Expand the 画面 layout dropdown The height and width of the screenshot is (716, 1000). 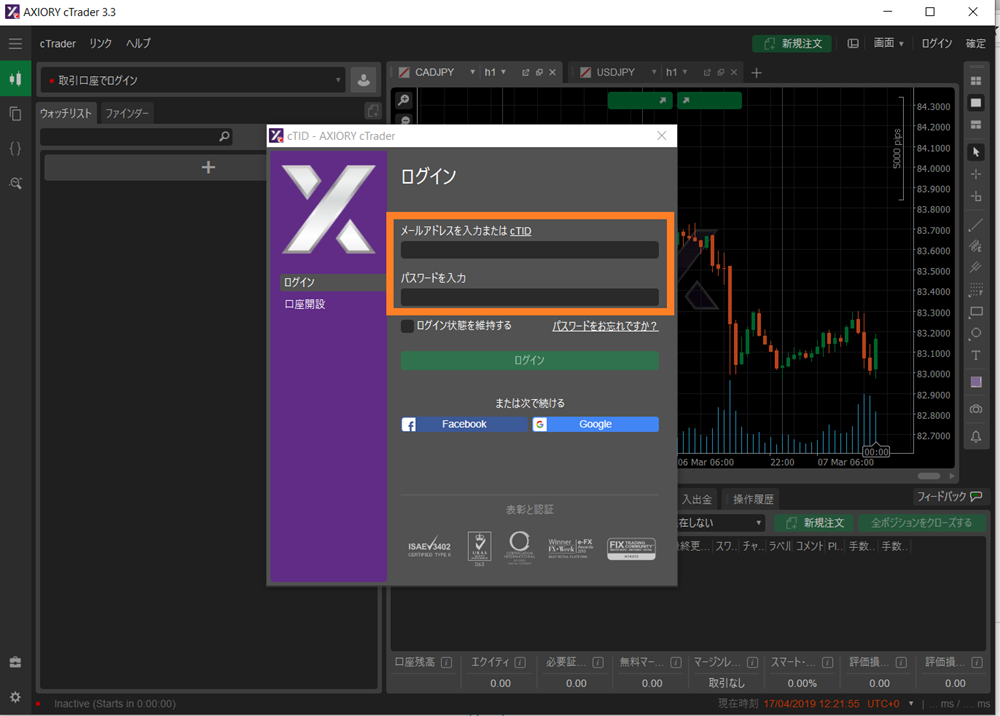888,43
